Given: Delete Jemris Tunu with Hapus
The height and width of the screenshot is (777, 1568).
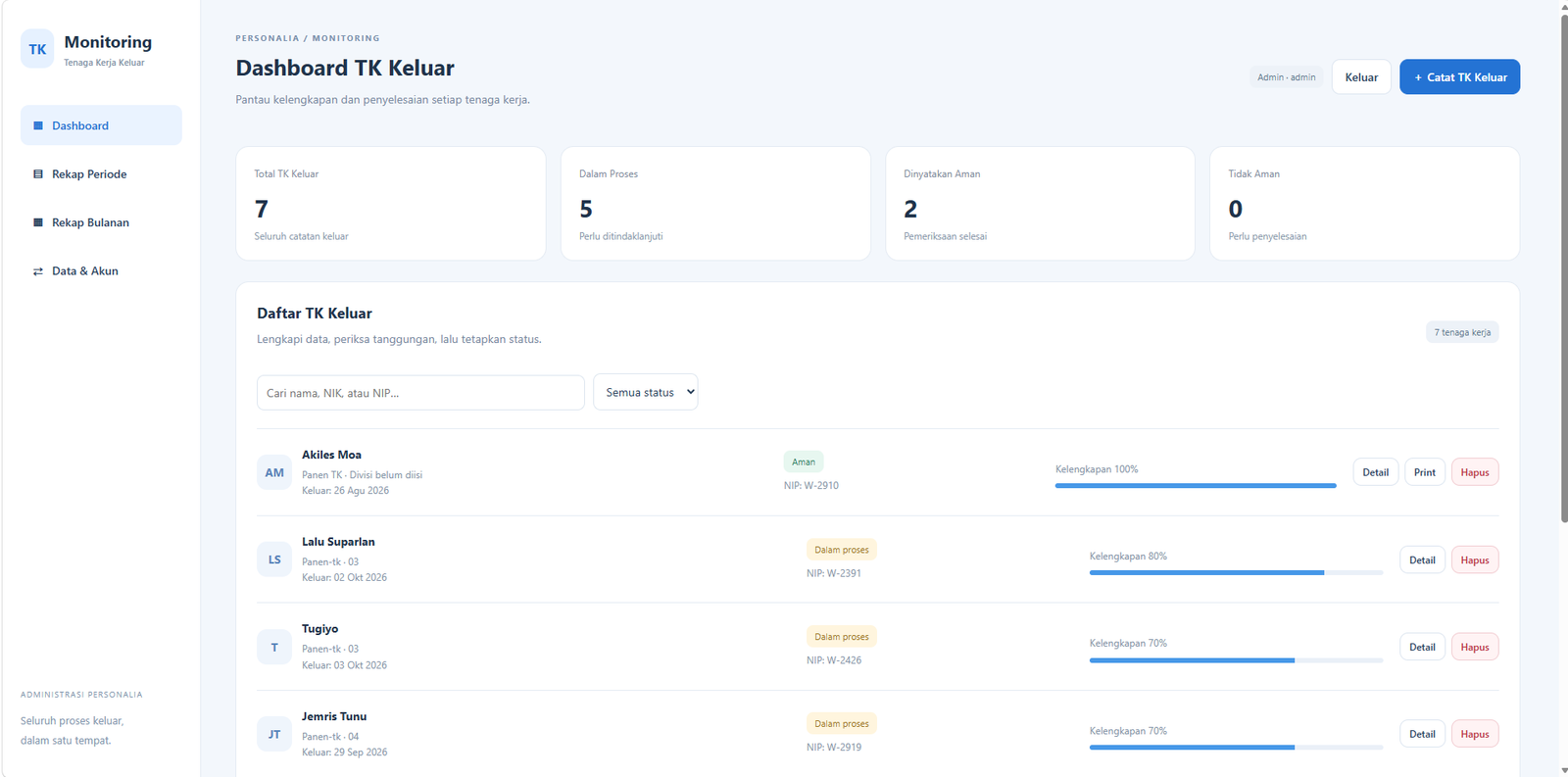Looking at the screenshot, I should (1475, 734).
